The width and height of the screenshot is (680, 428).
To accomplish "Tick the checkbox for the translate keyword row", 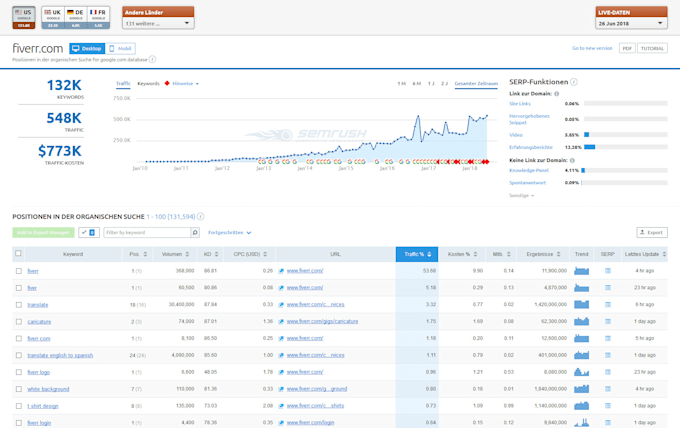I will 18,304.
